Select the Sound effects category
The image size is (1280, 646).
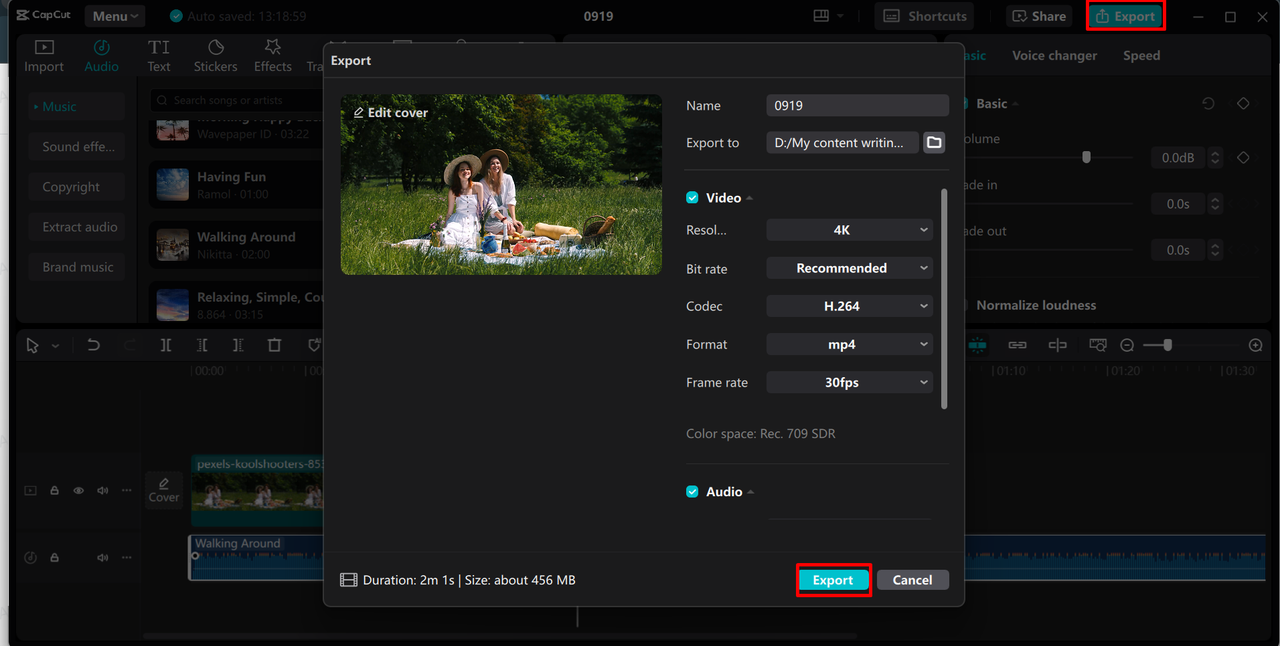coord(77,146)
